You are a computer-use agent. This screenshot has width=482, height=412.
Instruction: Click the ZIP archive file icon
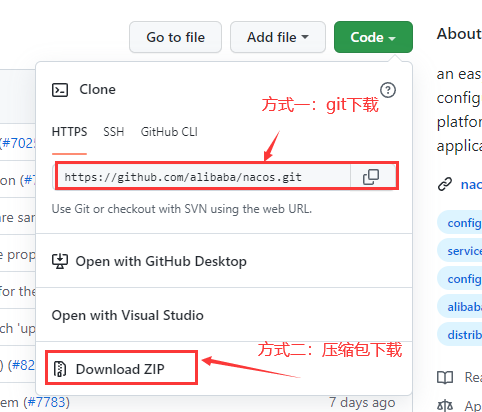(x=60, y=369)
